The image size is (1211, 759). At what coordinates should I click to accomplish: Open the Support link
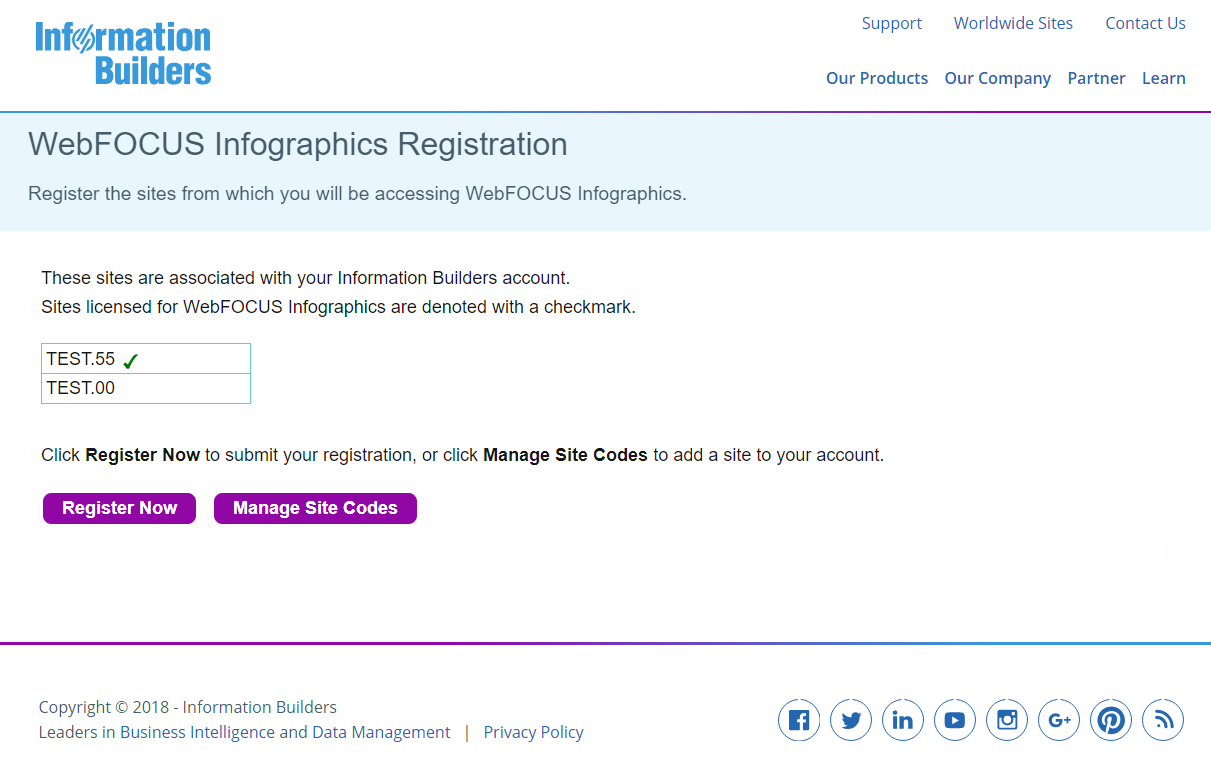click(892, 23)
